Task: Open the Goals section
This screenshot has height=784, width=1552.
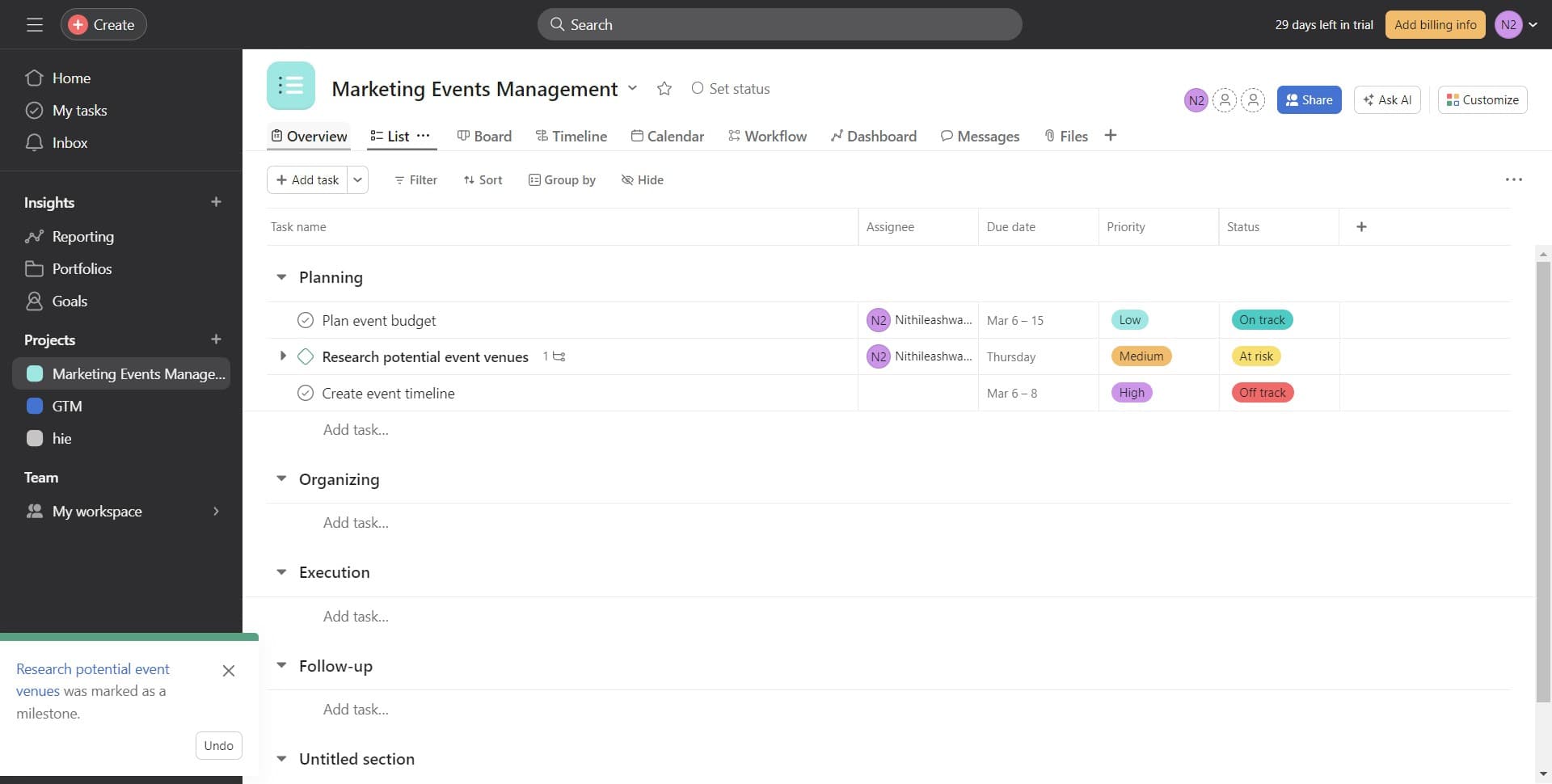Action: tap(69, 301)
